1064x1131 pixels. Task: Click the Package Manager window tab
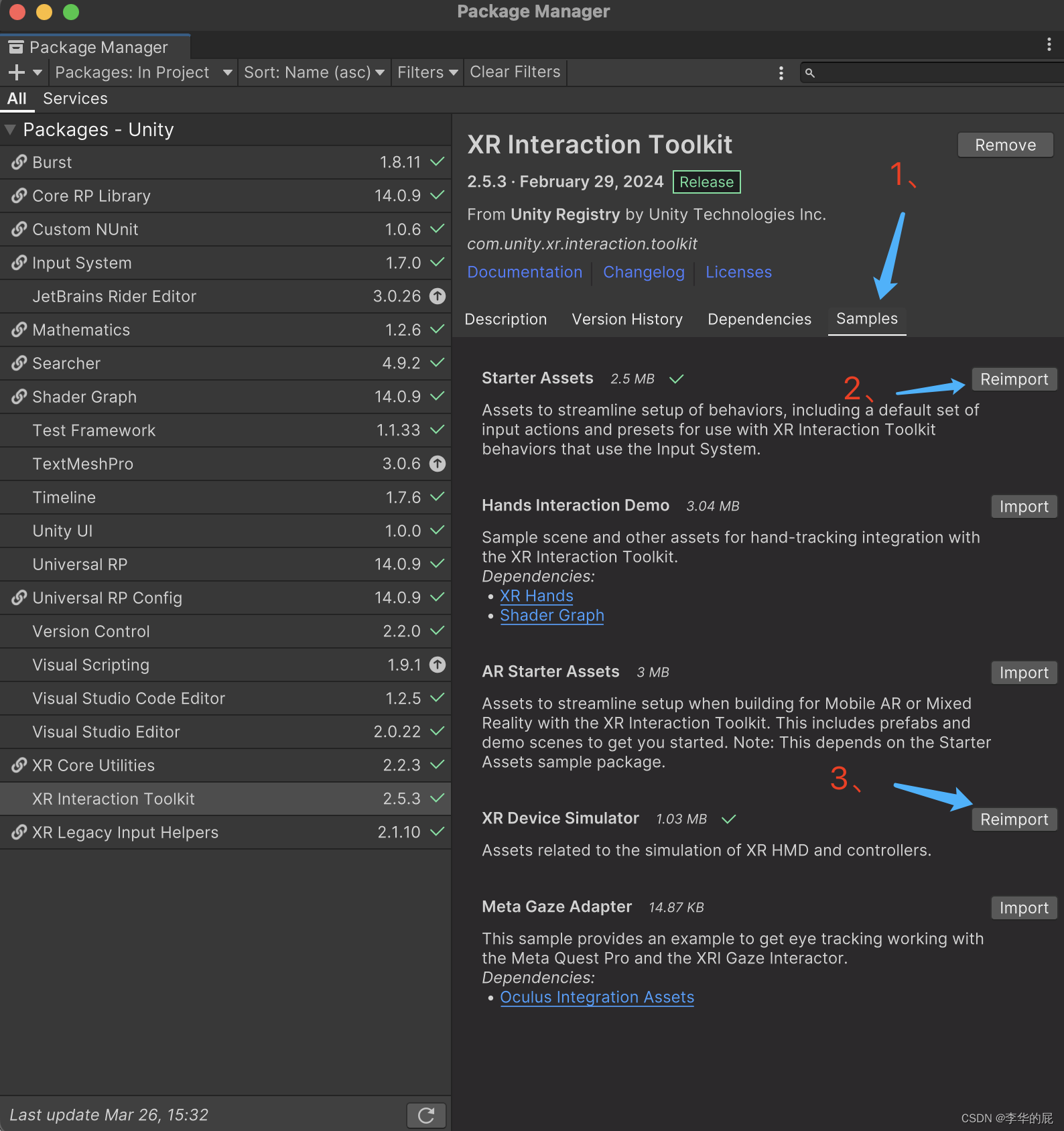click(x=95, y=47)
